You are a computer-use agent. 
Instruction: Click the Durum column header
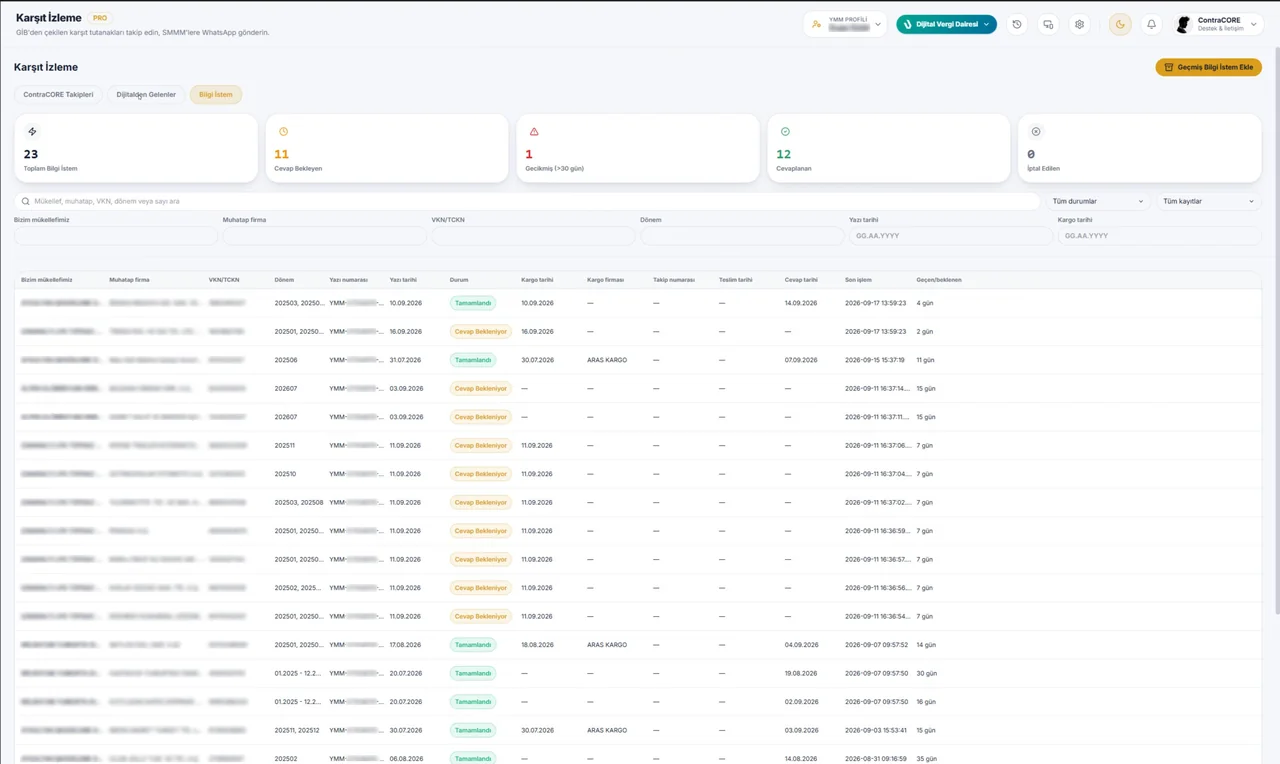(x=459, y=280)
